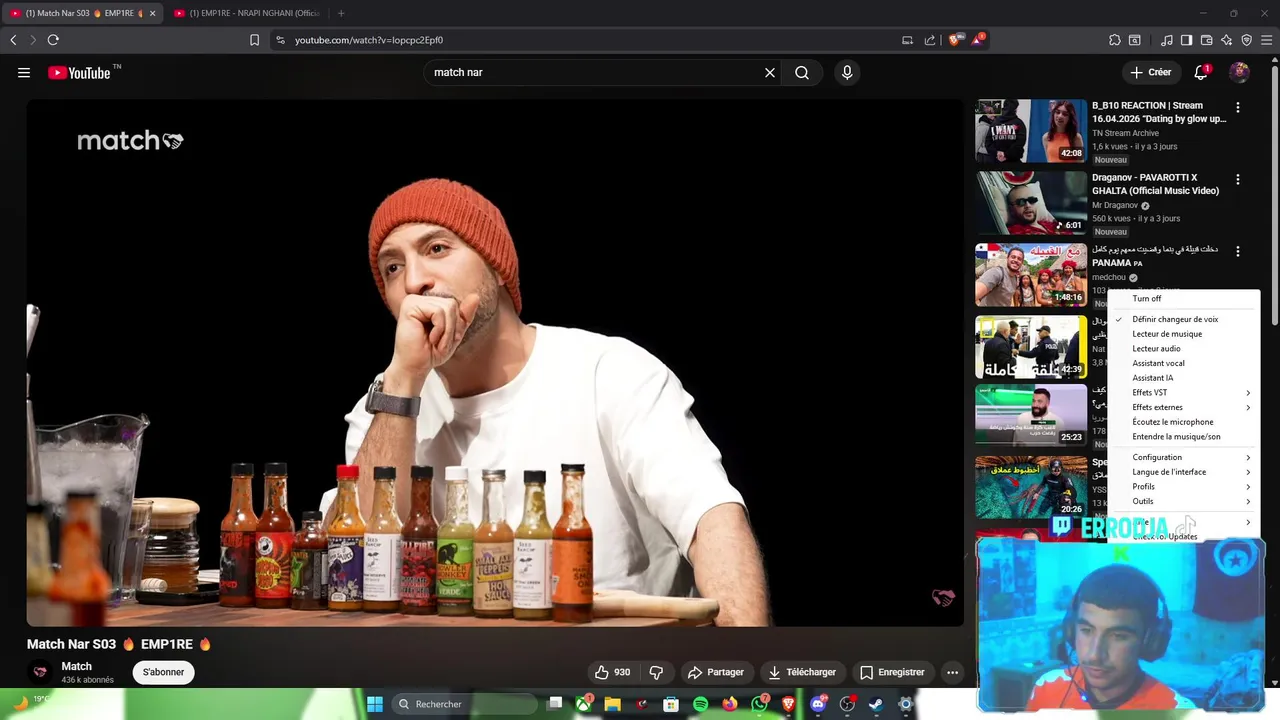Image resolution: width=1280 pixels, height=720 pixels.
Task: Open Discord from the taskbar
Action: point(818,704)
